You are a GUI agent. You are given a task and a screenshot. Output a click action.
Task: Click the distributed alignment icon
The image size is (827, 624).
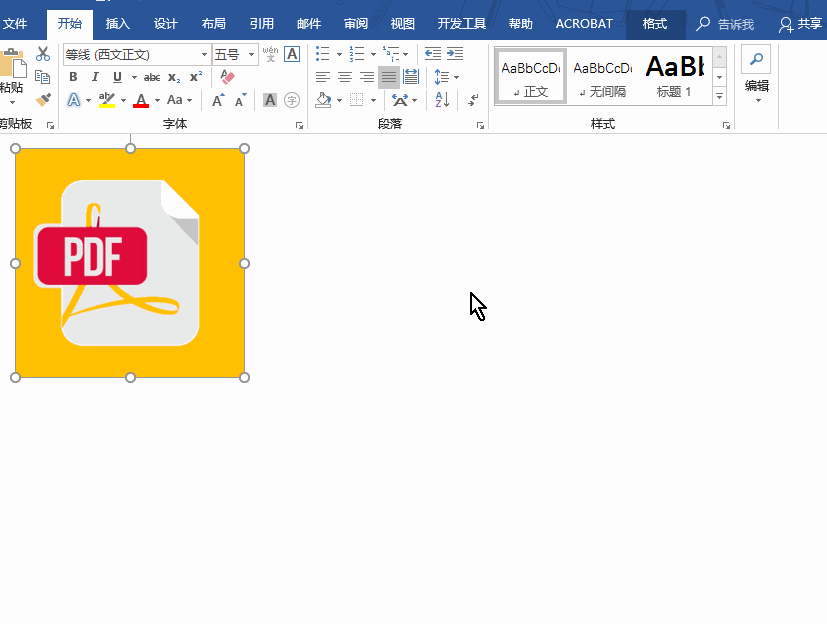tap(411, 77)
